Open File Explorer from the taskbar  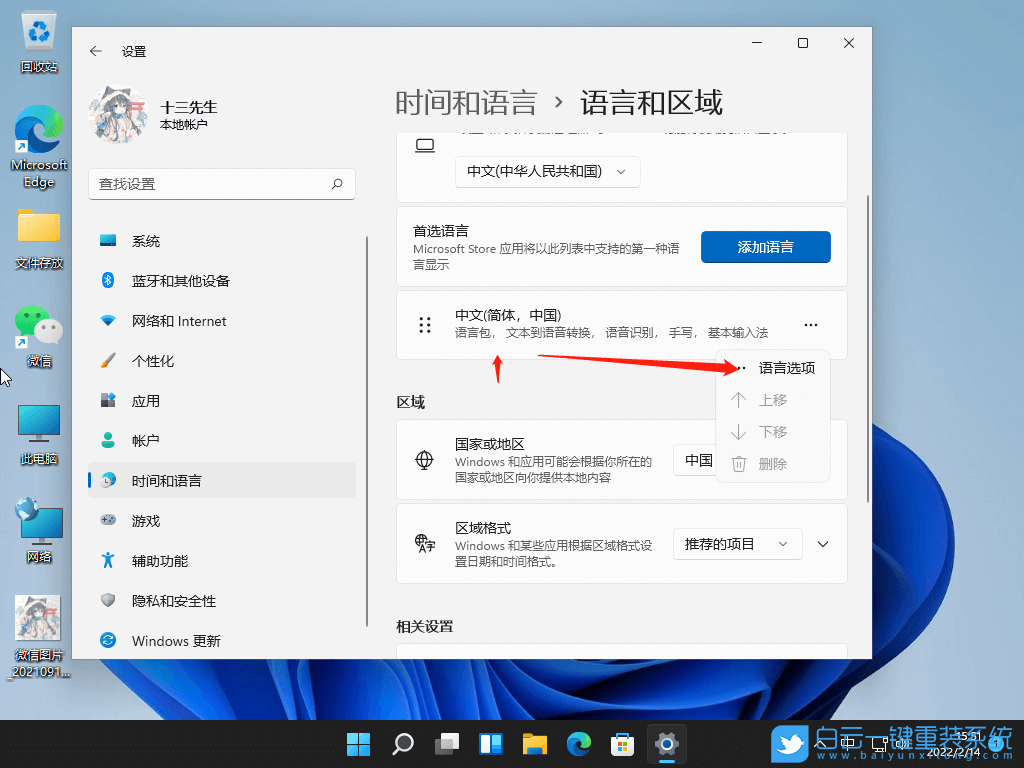pyautogui.click(x=534, y=744)
